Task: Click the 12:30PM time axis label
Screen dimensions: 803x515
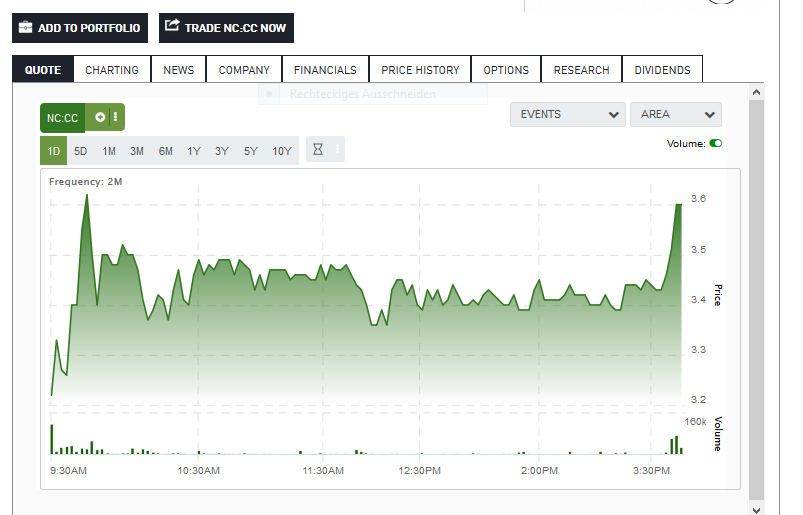Action: tap(419, 470)
